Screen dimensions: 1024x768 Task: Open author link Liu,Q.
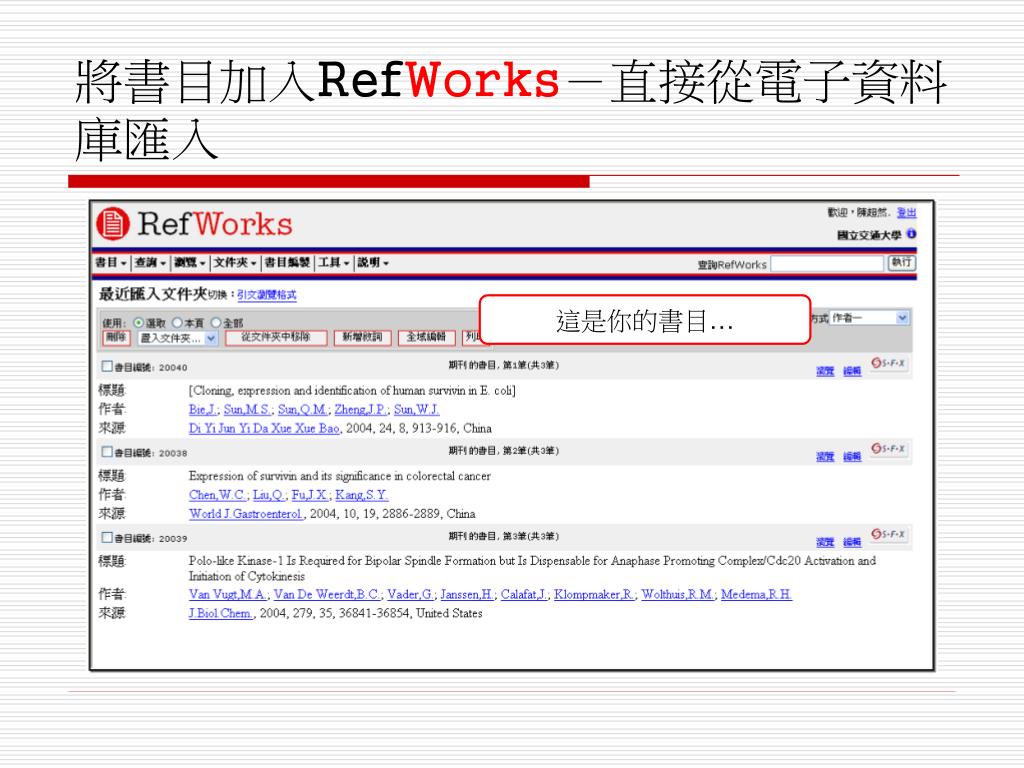[268, 495]
